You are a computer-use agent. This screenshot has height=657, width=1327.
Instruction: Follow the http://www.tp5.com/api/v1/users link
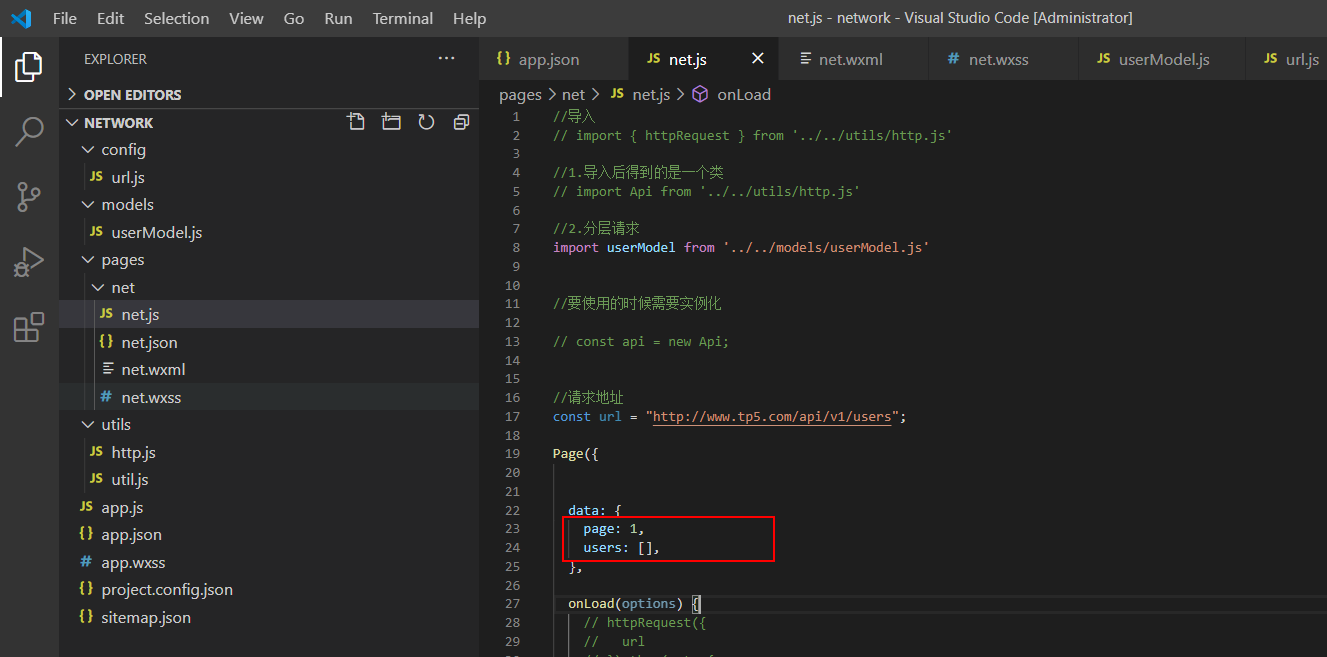772,416
